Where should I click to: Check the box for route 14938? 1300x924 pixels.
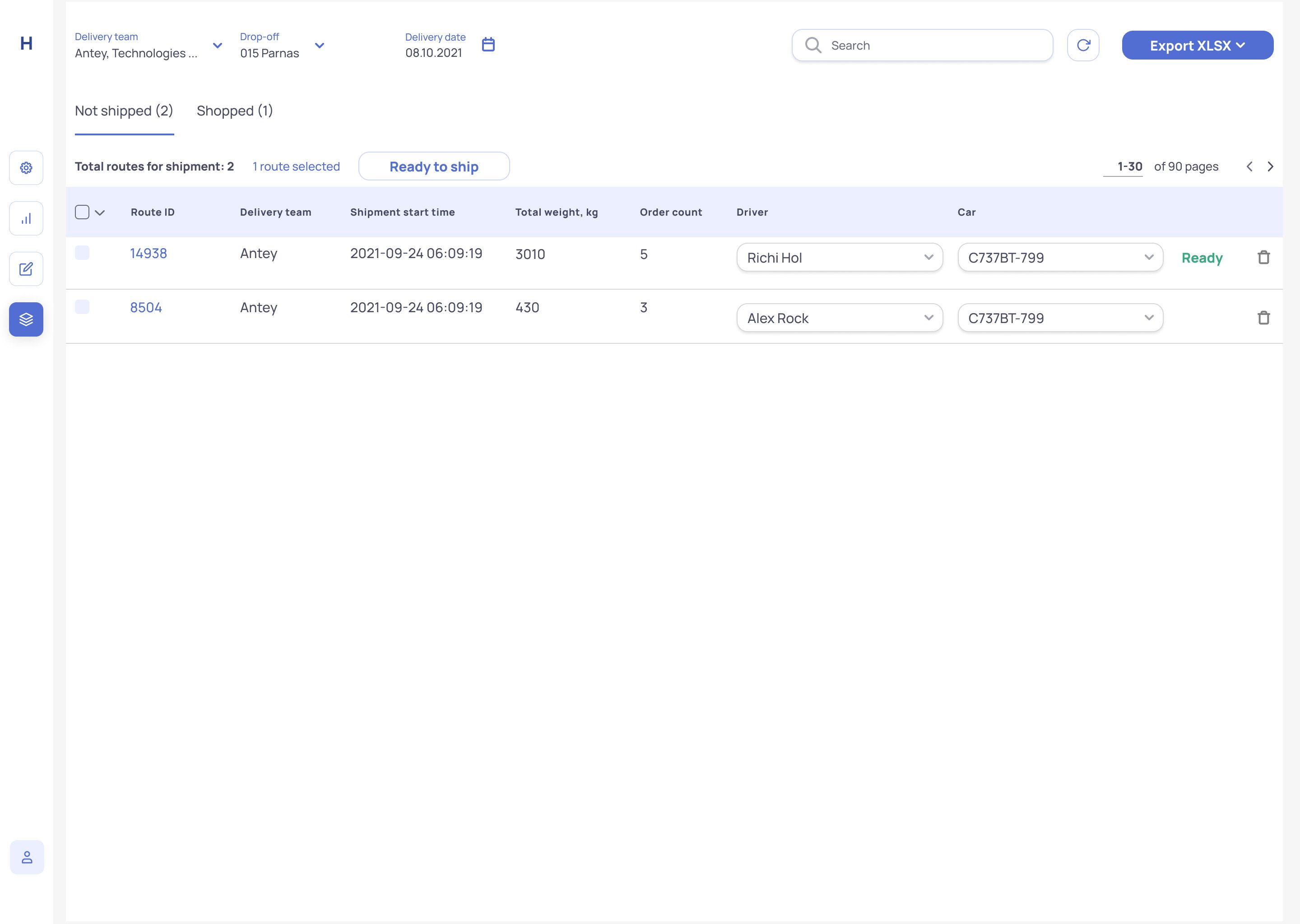tap(82, 253)
